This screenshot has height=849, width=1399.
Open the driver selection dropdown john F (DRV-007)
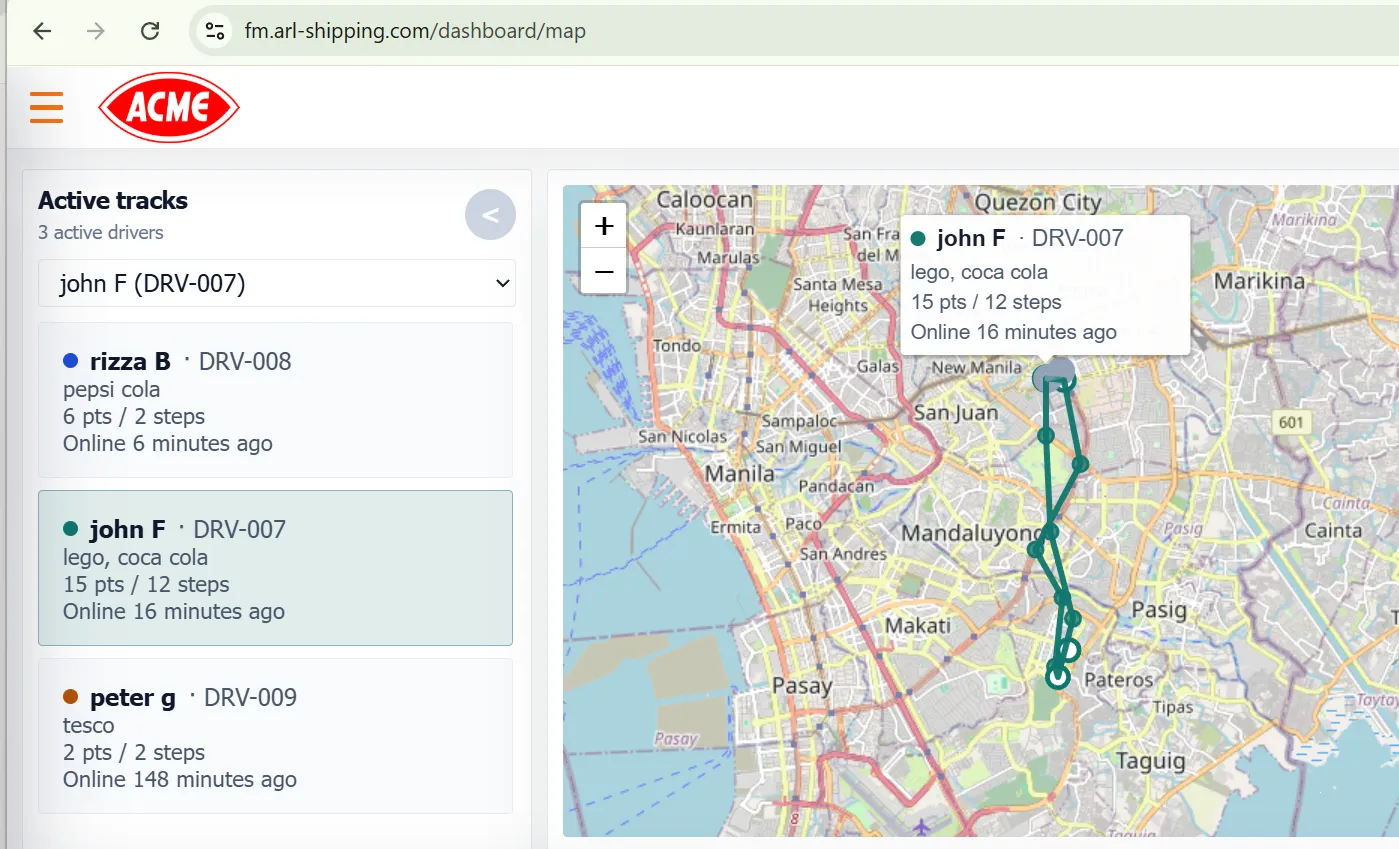tap(277, 283)
